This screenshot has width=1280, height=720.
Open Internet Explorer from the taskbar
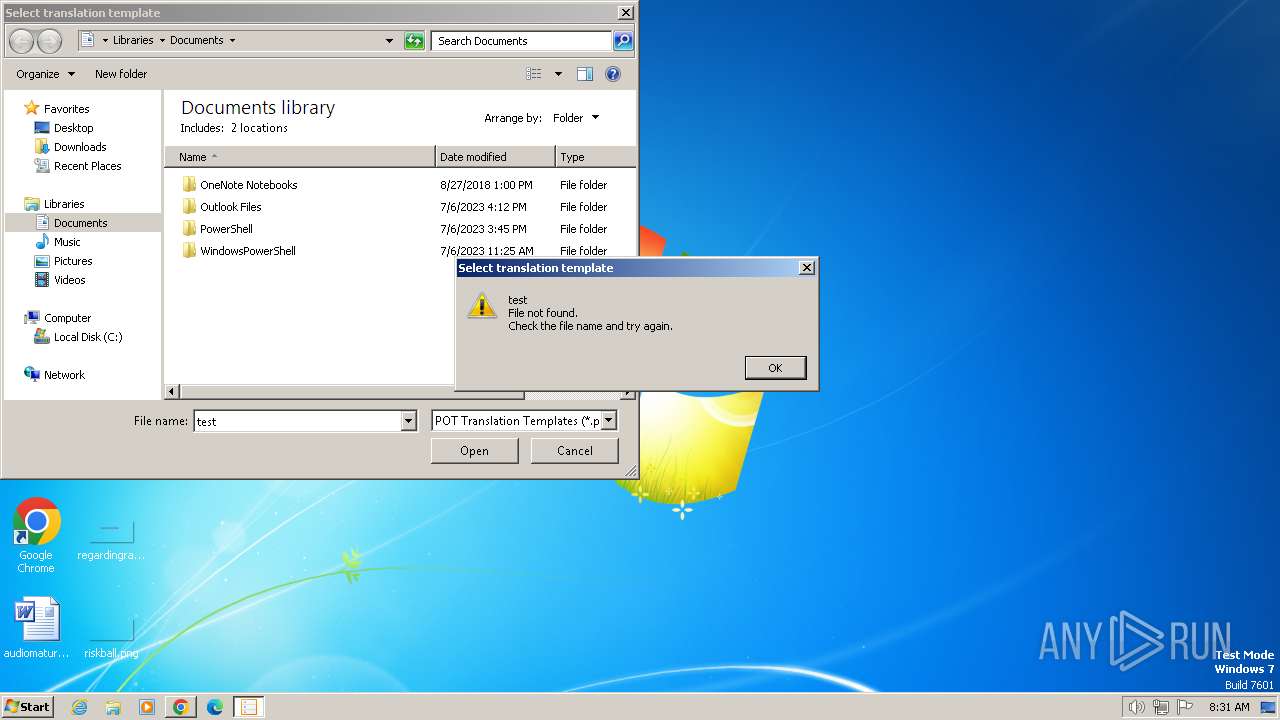(x=79, y=707)
